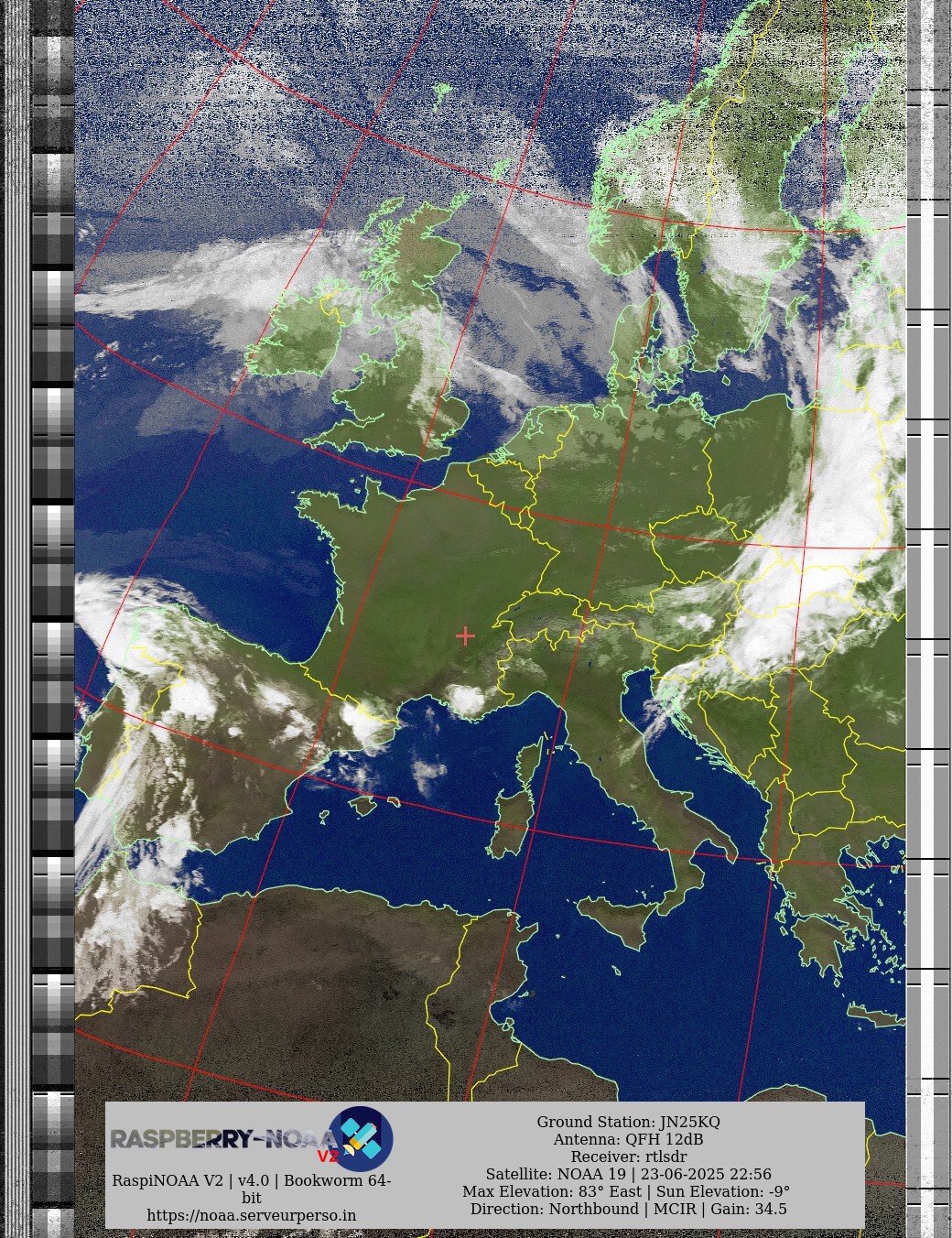Click the red cross ground station marker
The height and width of the screenshot is (1238, 952).
465,635
